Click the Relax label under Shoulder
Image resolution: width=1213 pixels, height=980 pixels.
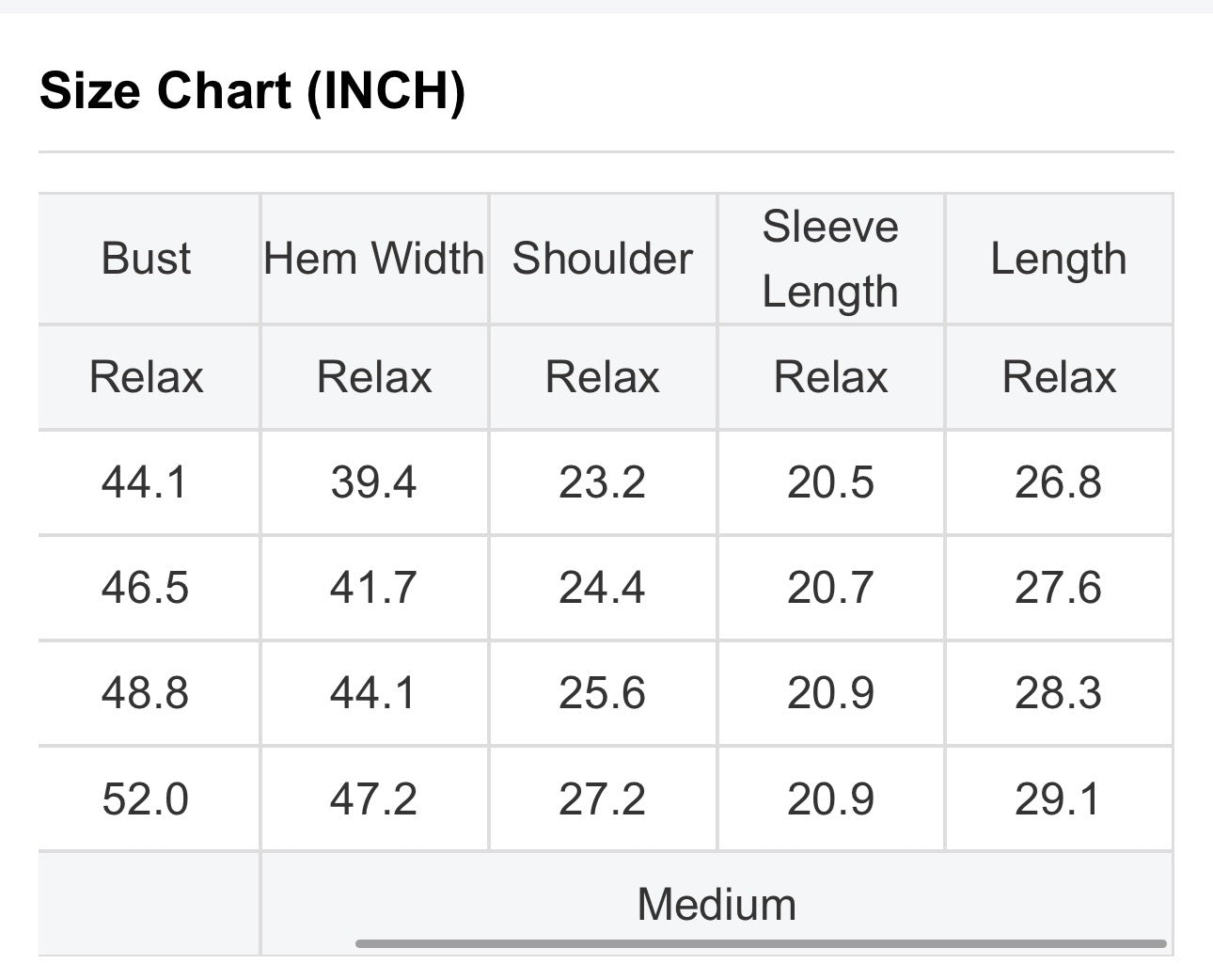(603, 378)
